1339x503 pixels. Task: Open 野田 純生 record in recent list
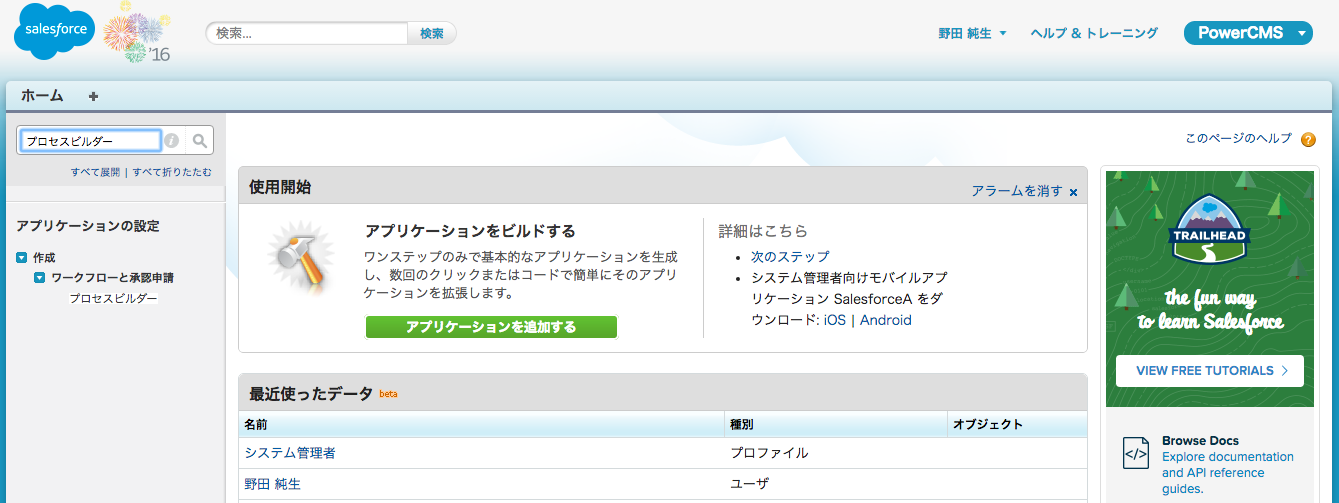point(273,484)
